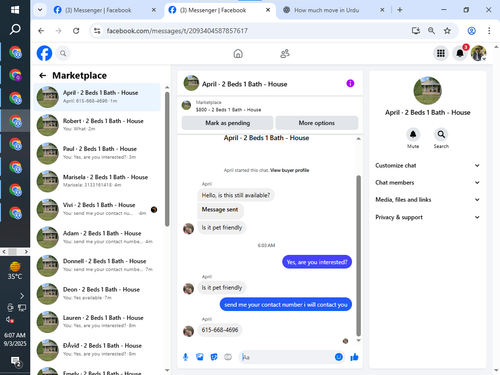
Task: Open Lauren - 2 Beds 1 Bath chat
Action: point(97,322)
